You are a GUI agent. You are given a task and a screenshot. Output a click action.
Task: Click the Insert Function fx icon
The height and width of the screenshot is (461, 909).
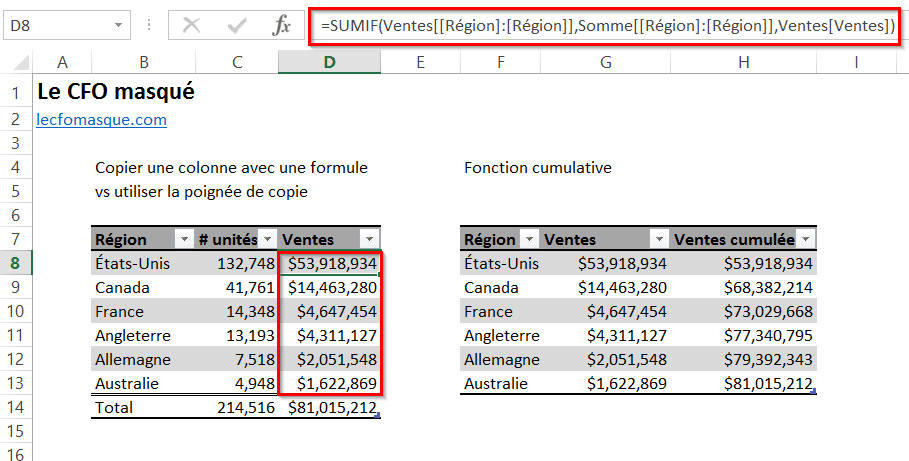(282, 26)
